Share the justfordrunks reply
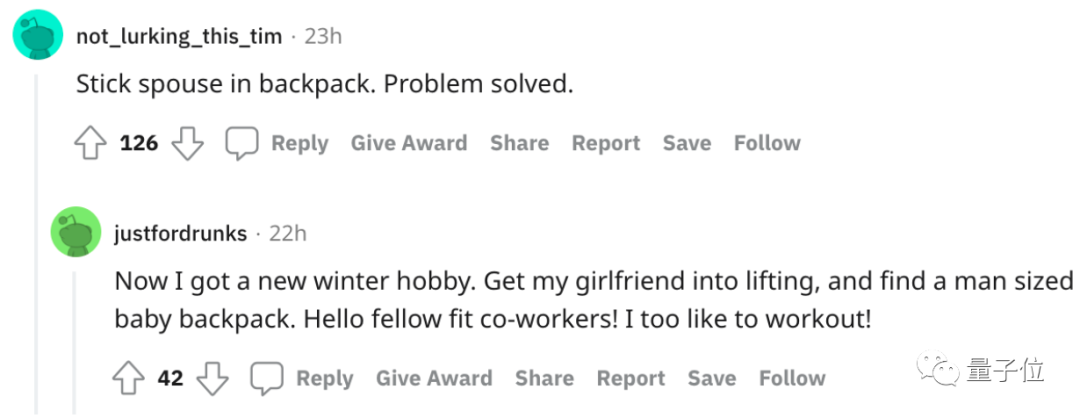The width and height of the screenshot is (1080, 418). [544, 378]
